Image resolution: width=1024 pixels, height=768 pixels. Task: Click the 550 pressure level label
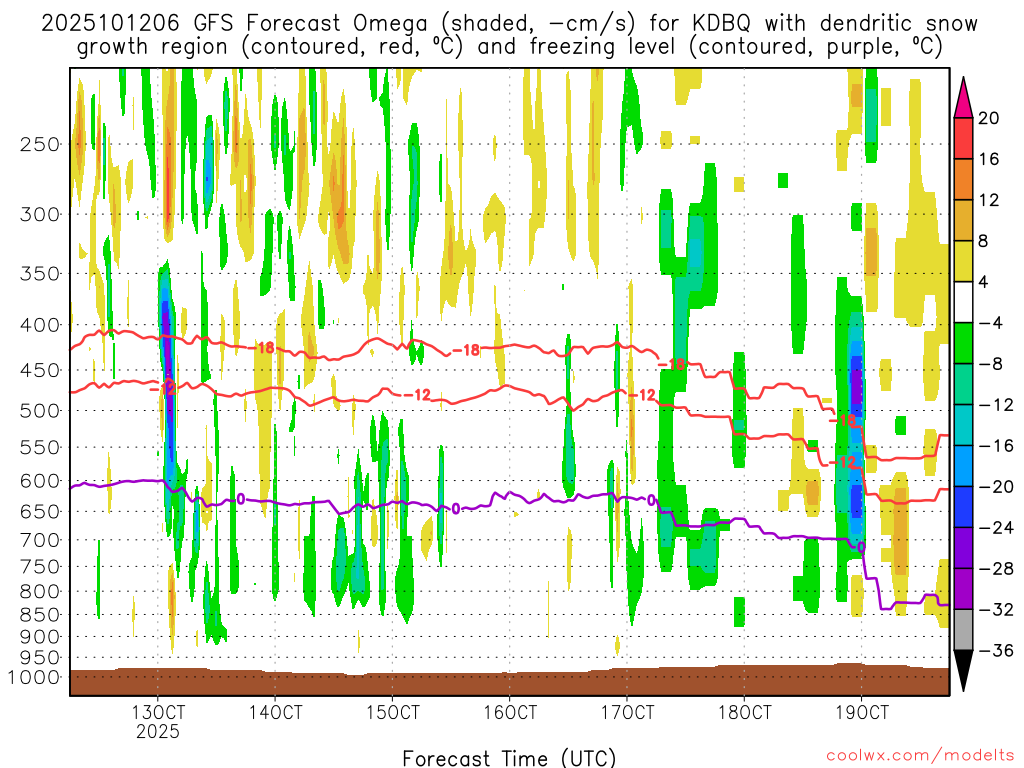point(40,447)
